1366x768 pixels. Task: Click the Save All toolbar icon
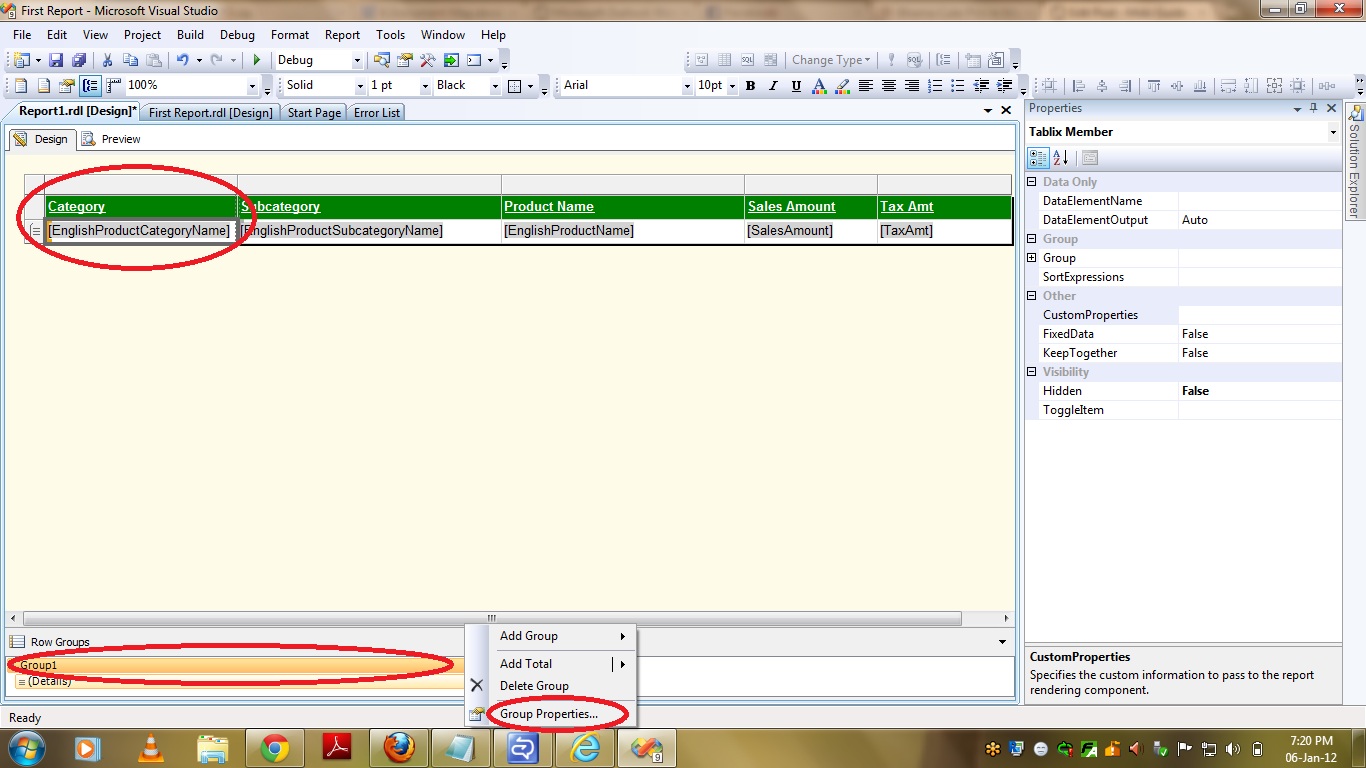click(78, 60)
